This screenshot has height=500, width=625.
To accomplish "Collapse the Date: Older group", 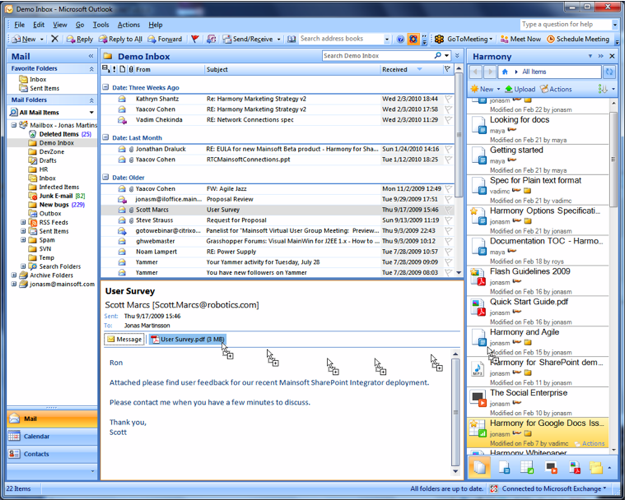I will 106,177.
